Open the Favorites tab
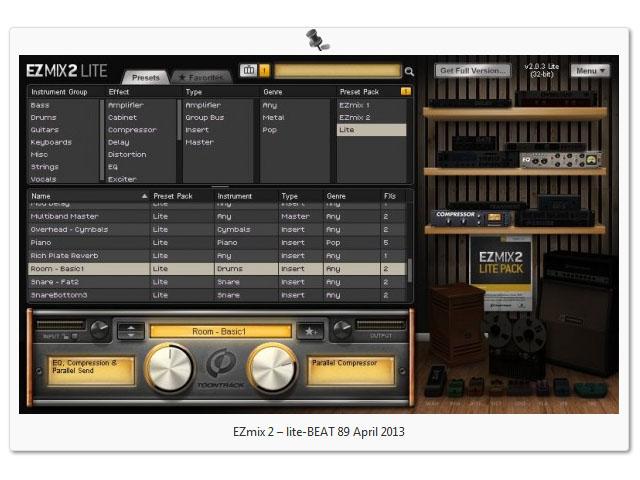Viewport: 640px width, 480px height. [x=199, y=76]
